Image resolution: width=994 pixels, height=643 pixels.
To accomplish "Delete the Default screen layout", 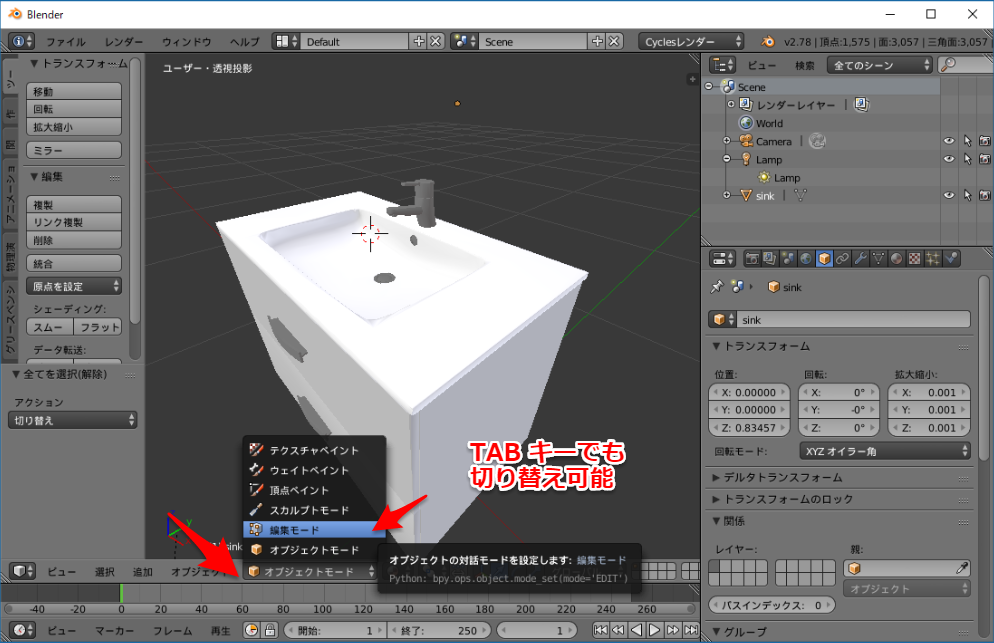I will pyautogui.click(x=436, y=41).
